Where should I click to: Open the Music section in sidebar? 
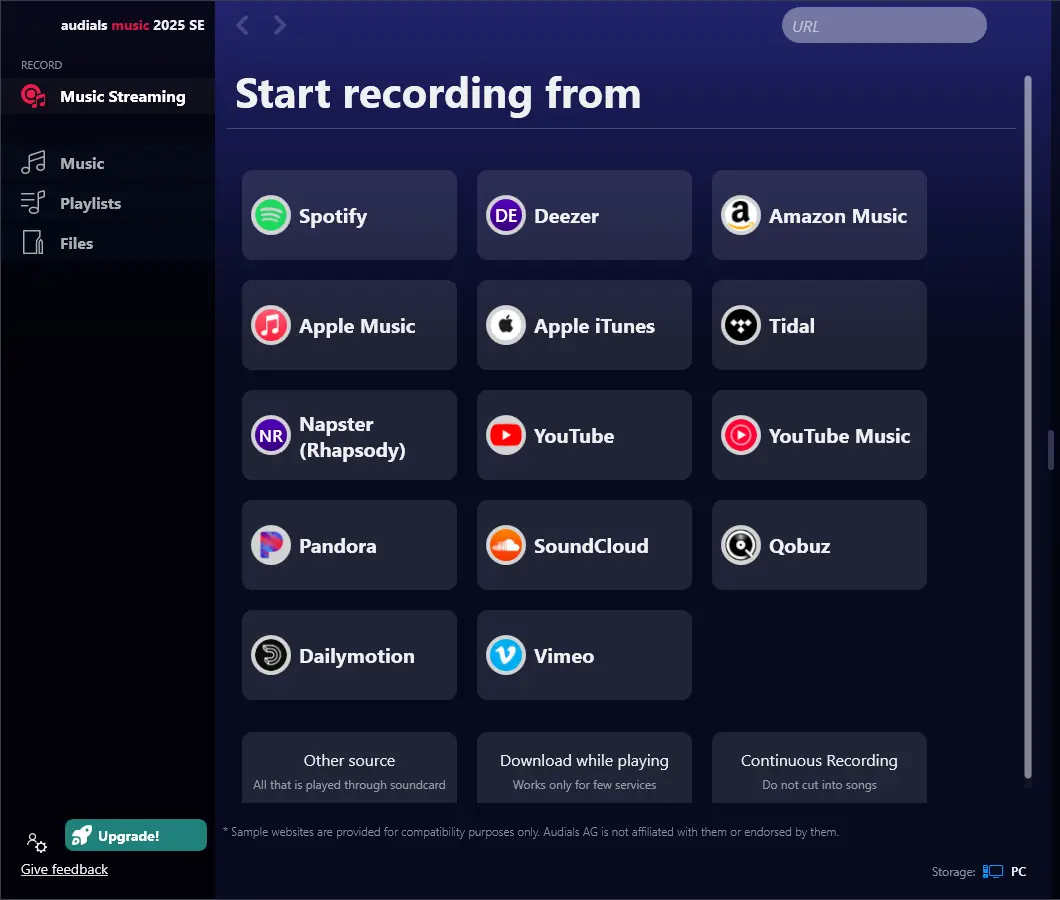(81, 163)
